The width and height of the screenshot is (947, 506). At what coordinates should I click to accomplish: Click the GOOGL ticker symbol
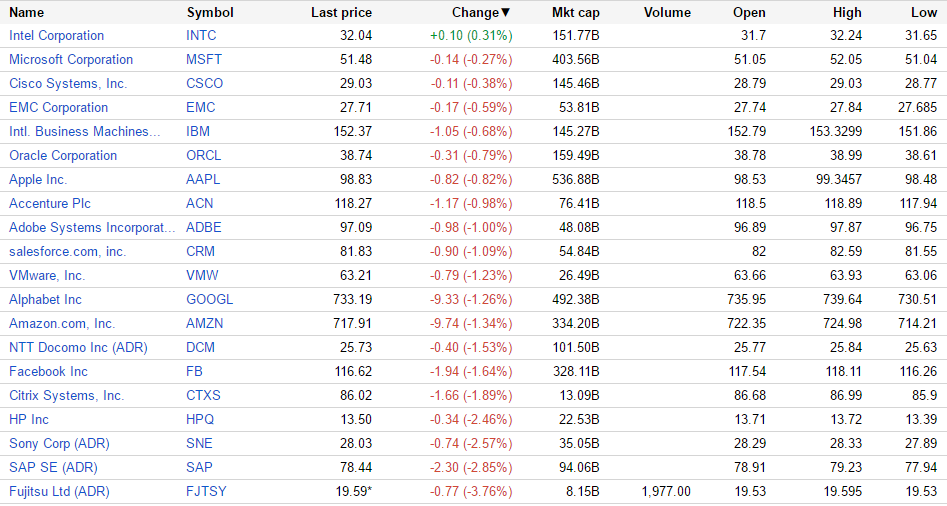coord(209,299)
